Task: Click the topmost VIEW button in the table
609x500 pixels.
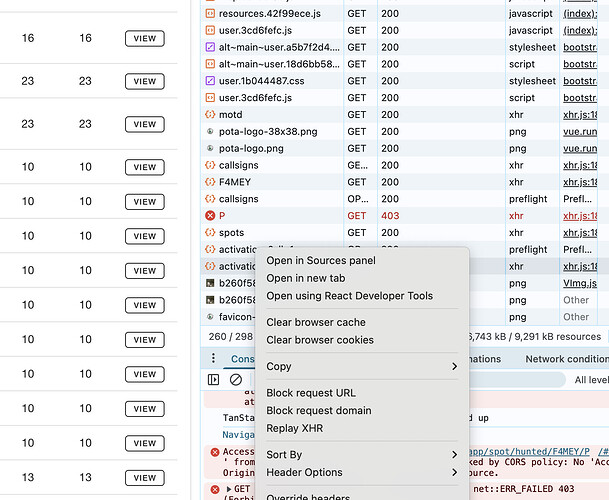Action: tap(144, 38)
